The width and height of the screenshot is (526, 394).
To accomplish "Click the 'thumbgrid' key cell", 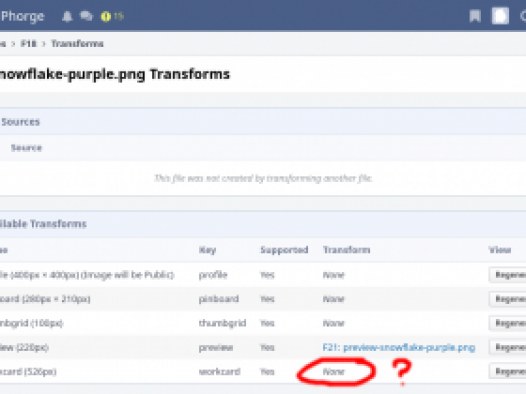I will [222, 323].
